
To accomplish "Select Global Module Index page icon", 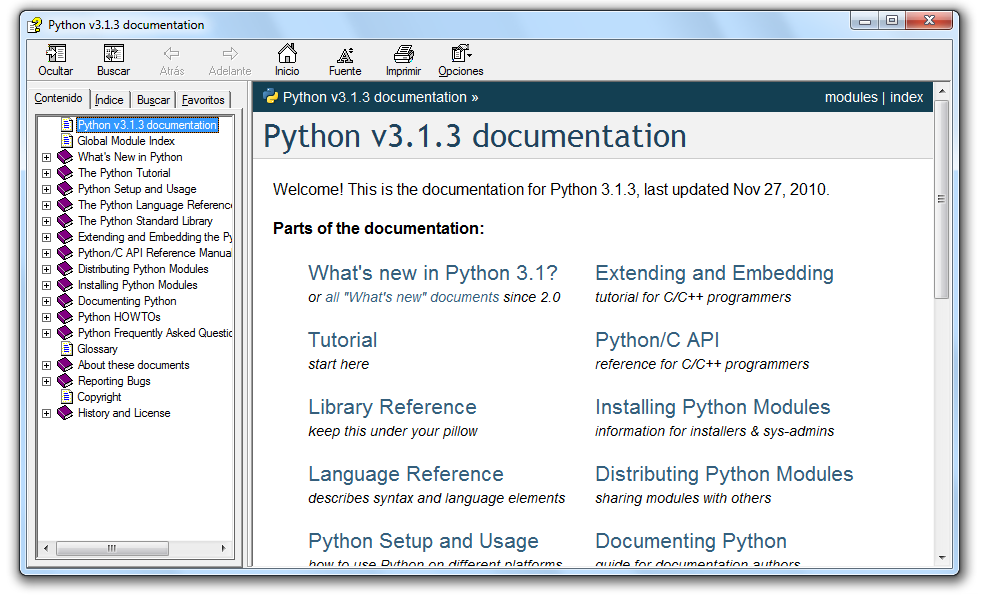I will (x=67, y=141).
